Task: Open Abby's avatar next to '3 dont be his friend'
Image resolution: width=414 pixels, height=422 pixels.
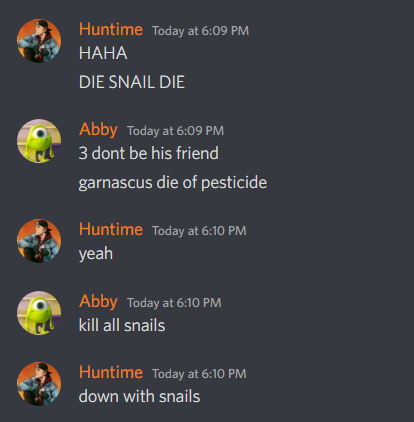Action: pyautogui.click(x=39, y=141)
